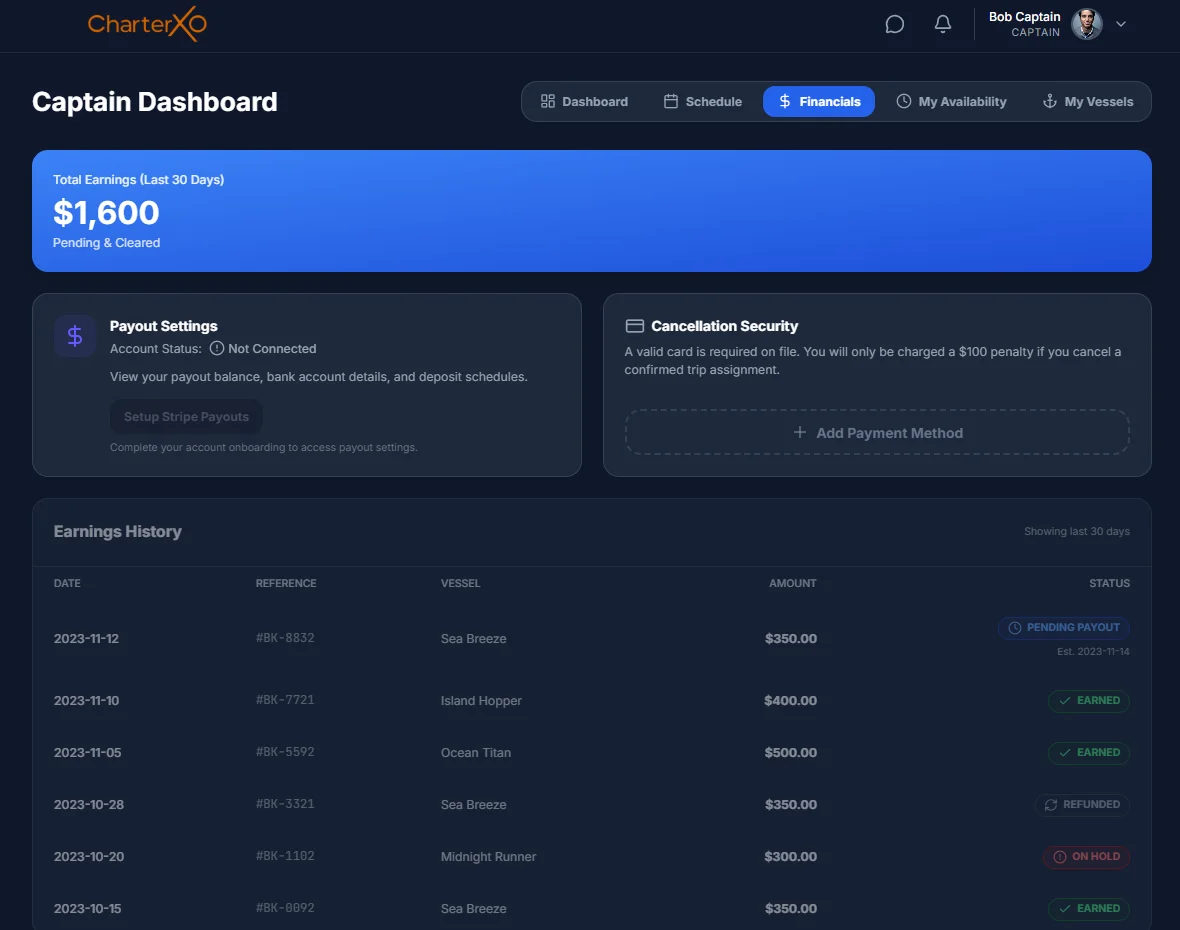Click the Pending Payout status badge
Viewport: 1180px width, 930px height.
click(x=1063, y=628)
